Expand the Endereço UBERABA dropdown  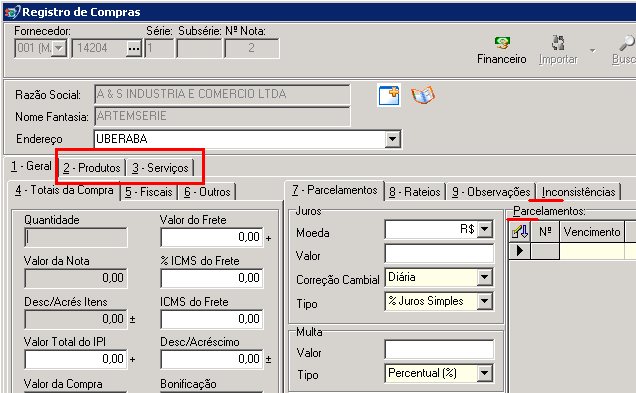[392, 139]
